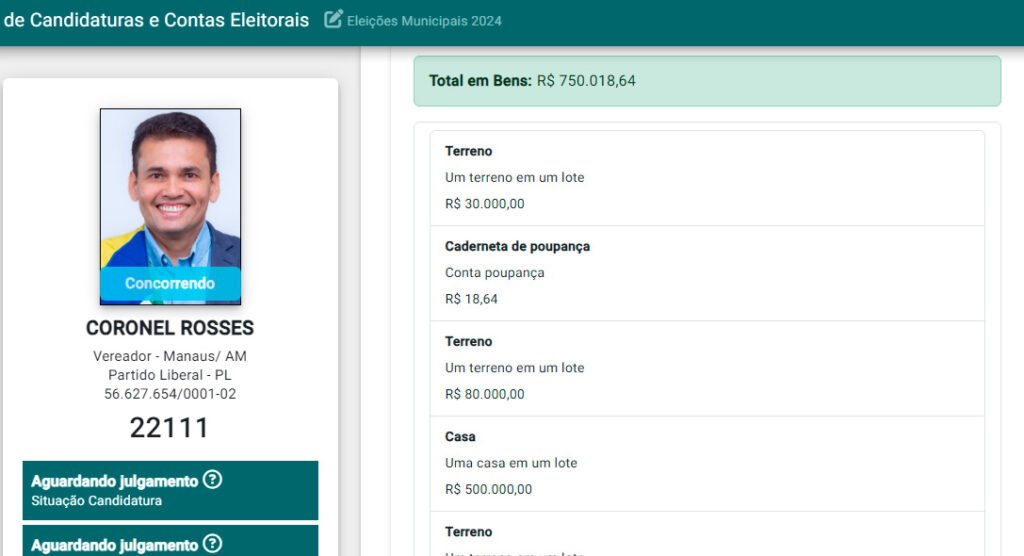Select the Terreno item worth R$ 80.000,00
The width and height of the screenshot is (1024, 556).
707,368
